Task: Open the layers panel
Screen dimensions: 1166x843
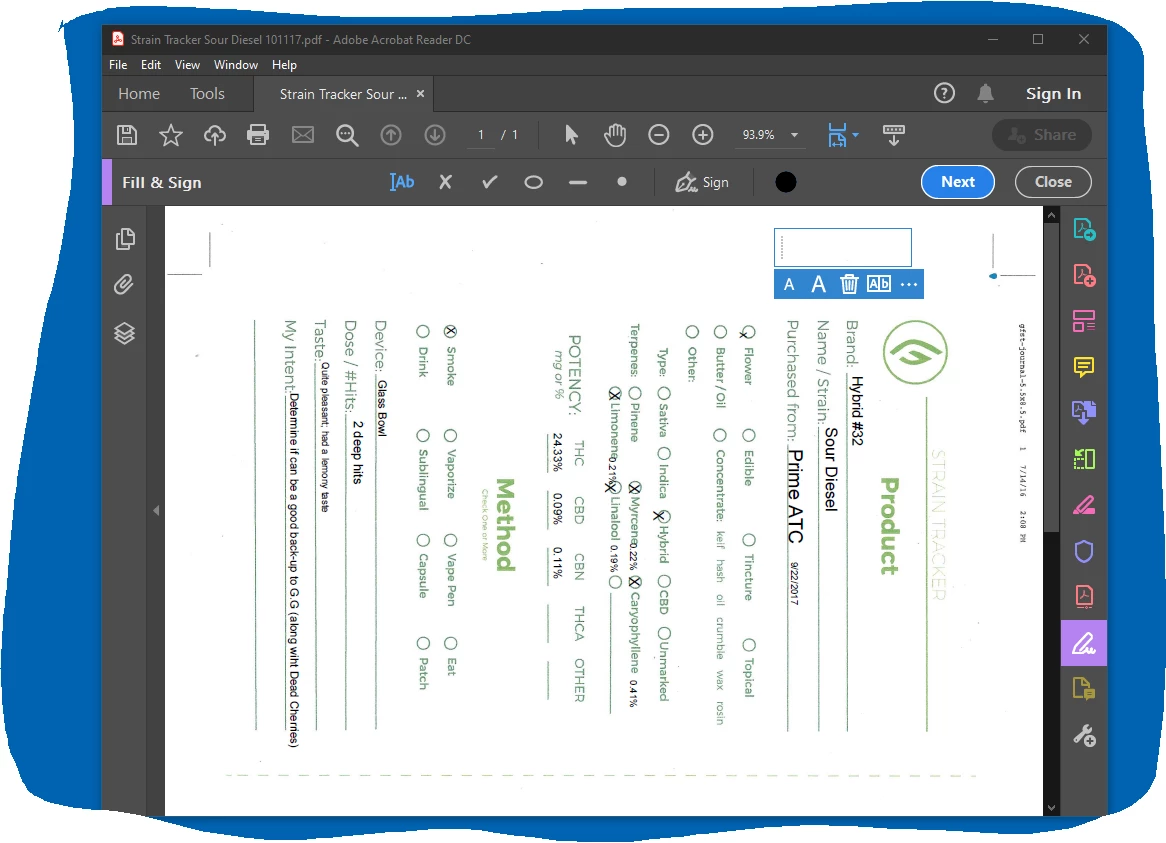Action: [x=124, y=333]
